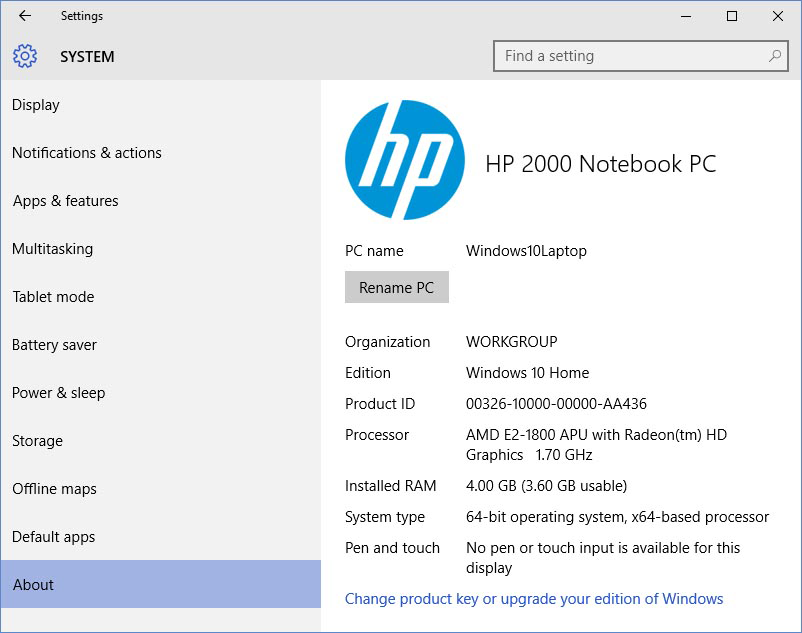Go to Offline maps section

55,489
